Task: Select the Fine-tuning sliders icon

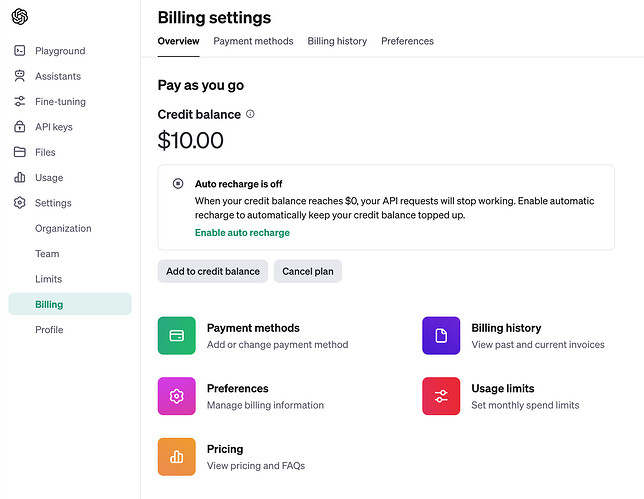Action: pos(19,102)
